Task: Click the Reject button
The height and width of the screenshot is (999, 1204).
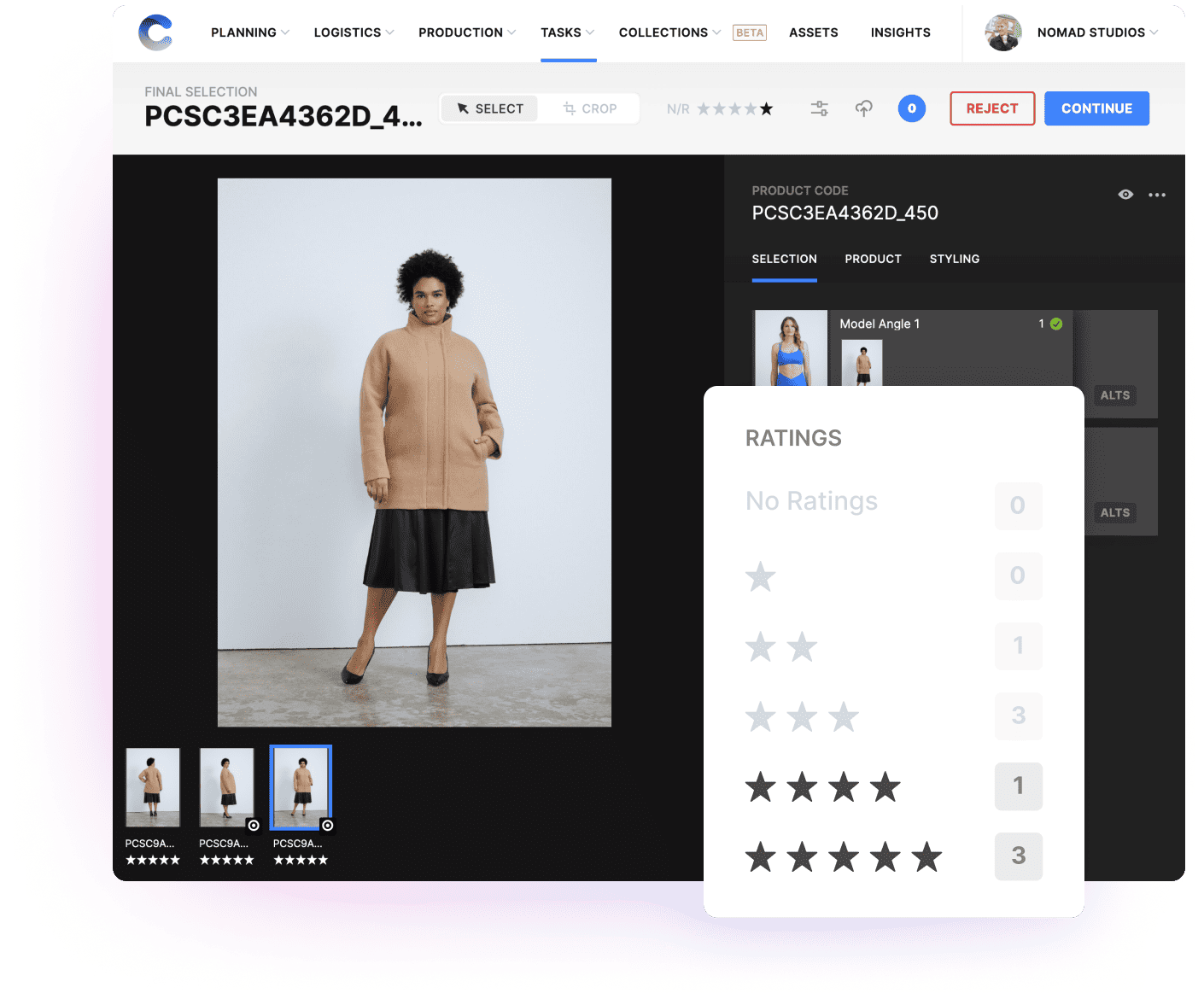Action: pos(991,108)
